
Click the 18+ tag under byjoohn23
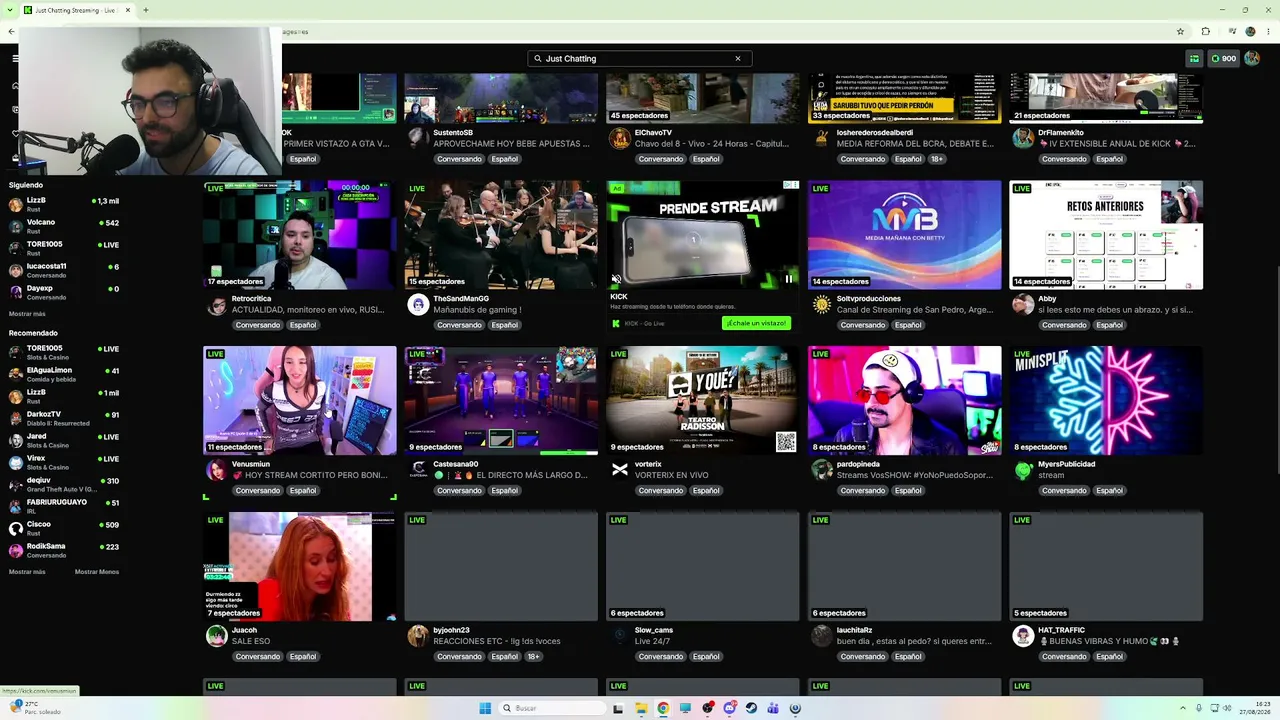click(x=533, y=657)
